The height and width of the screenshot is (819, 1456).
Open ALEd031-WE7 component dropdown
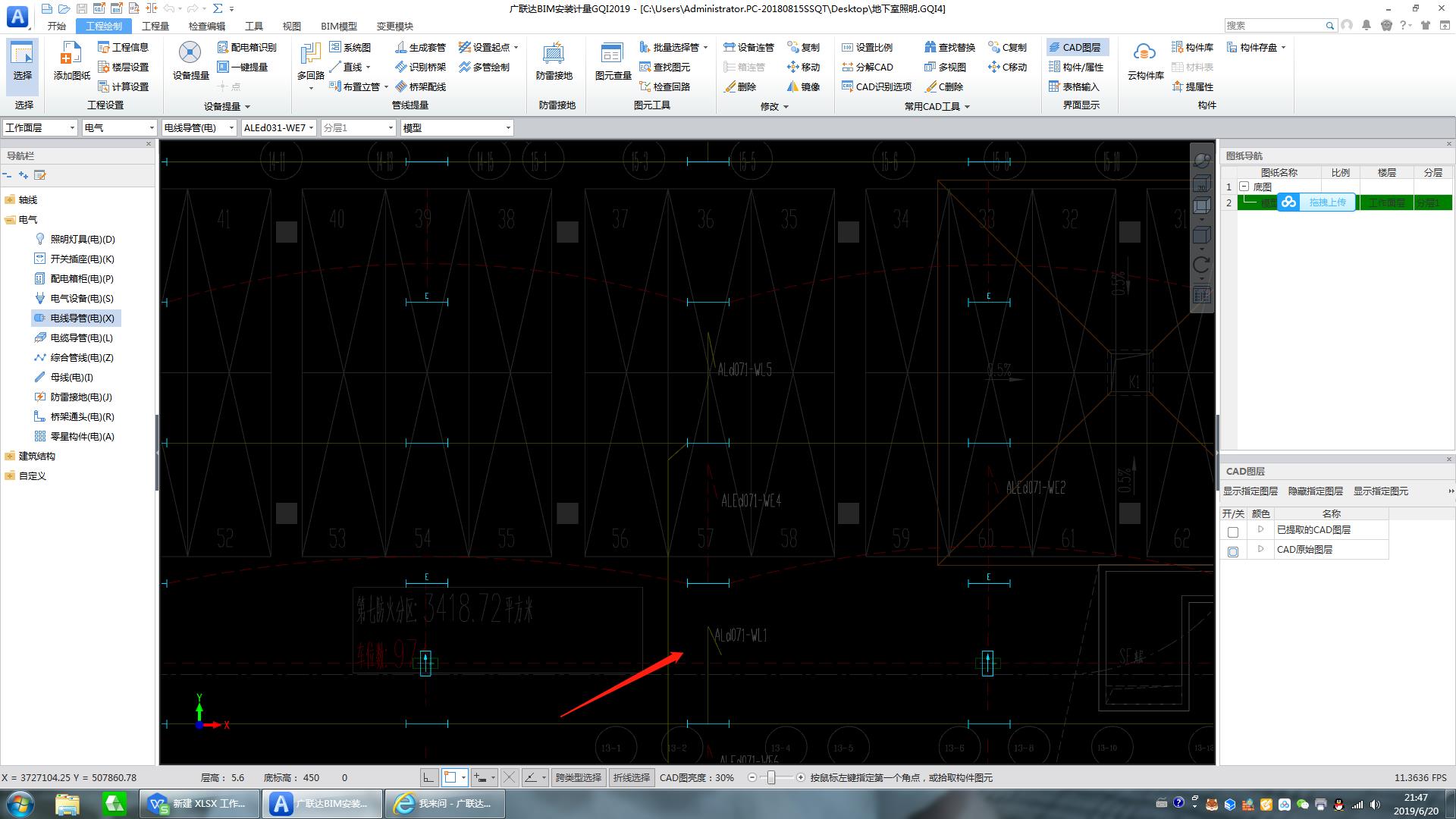[278, 127]
